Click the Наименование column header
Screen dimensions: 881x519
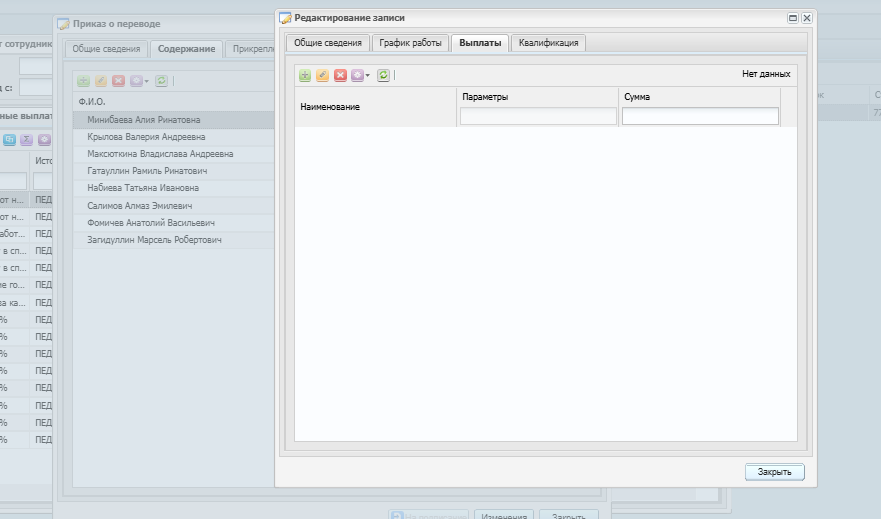click(375, 107)
